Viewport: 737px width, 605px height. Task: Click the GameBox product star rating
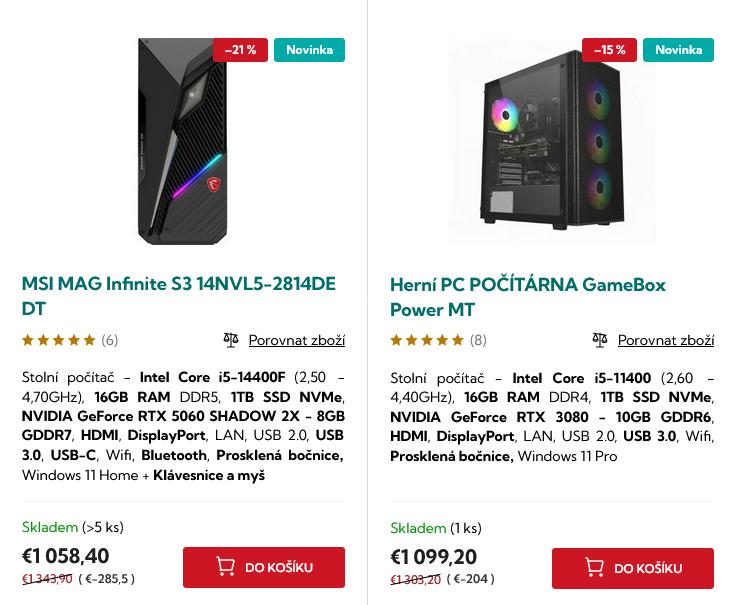click(427, 340)
